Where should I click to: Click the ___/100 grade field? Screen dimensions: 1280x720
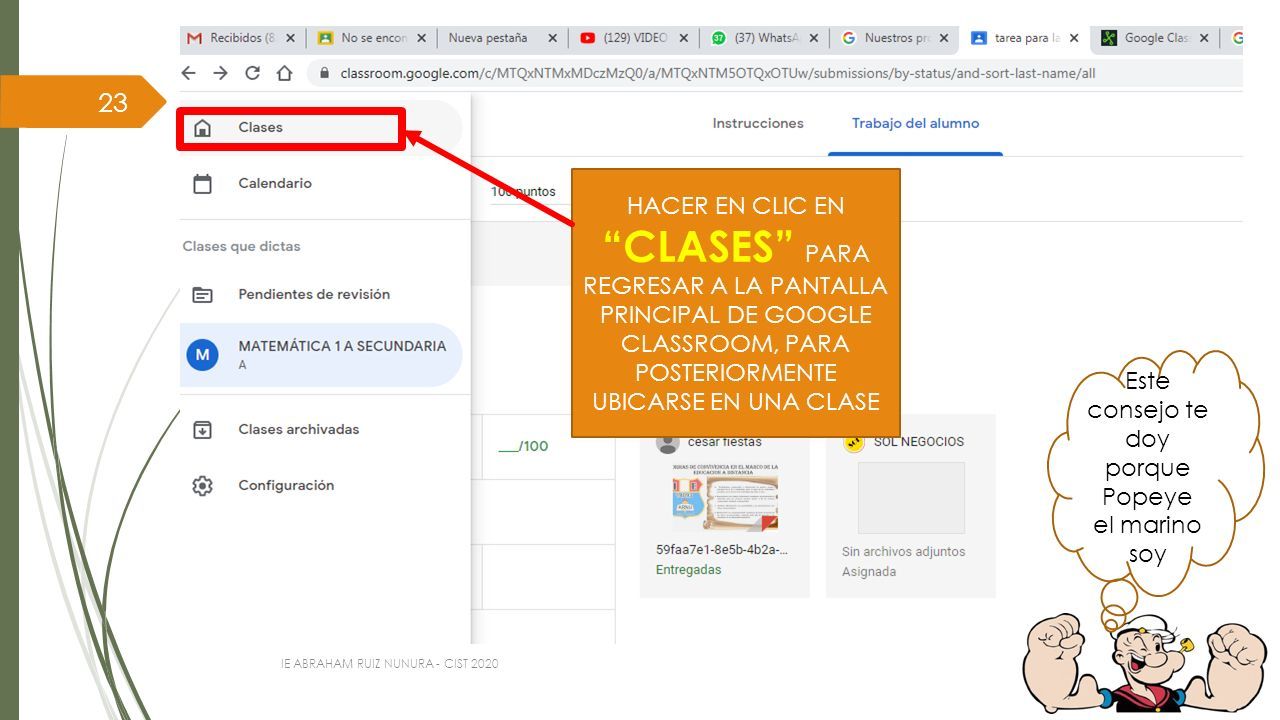523,447
